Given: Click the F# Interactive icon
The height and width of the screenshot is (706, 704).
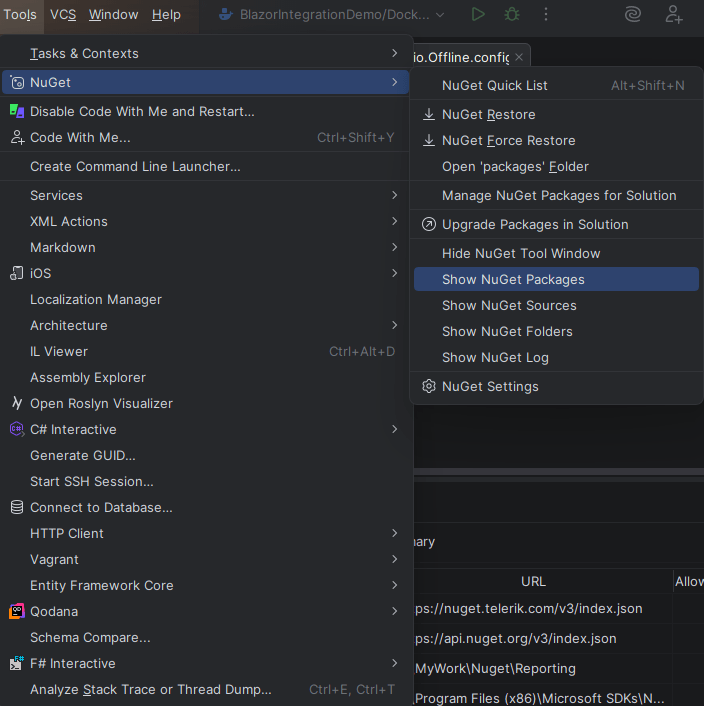Looking at the screenshot, I should pos(17,663).
